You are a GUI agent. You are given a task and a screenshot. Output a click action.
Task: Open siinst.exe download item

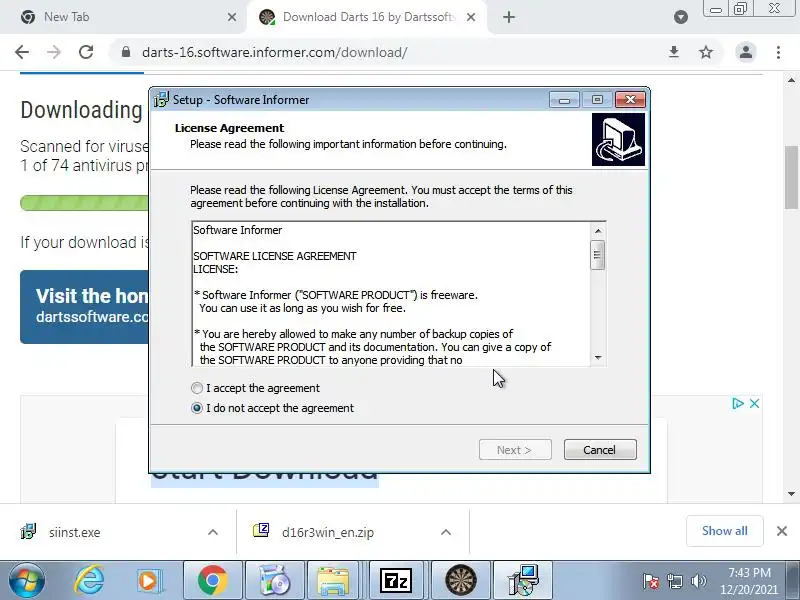[74, 532]
